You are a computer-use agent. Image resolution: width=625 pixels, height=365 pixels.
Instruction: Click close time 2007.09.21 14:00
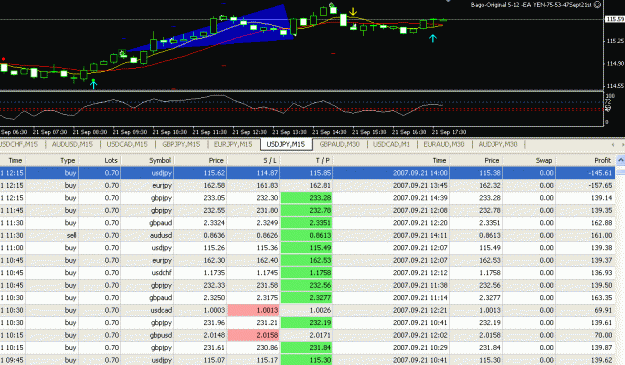[x=420, y=173]
